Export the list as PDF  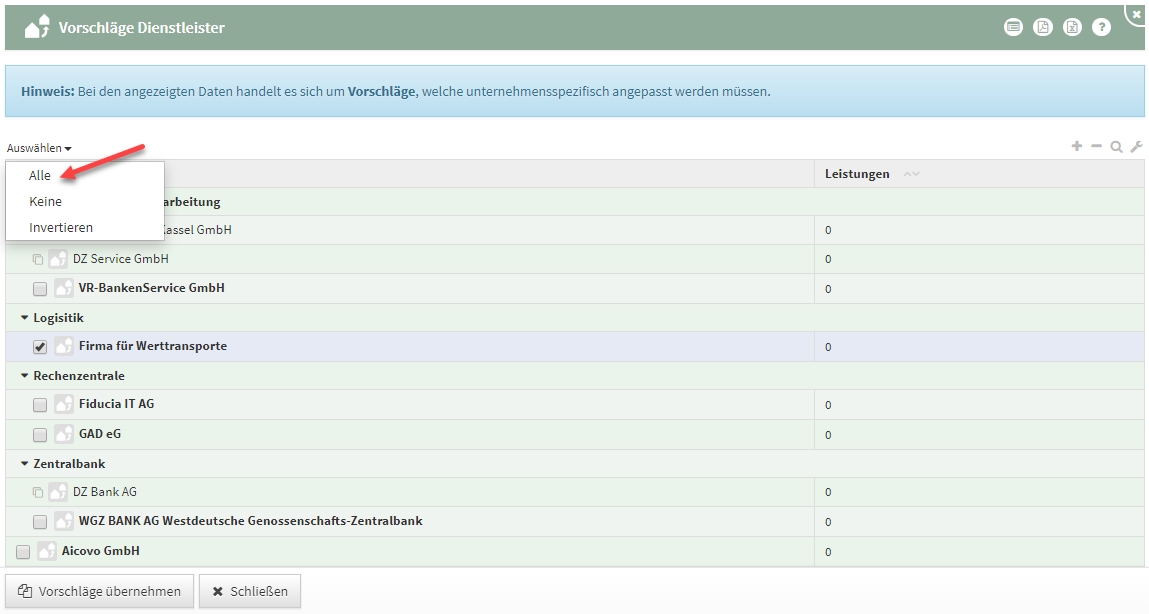(1043, 28)
